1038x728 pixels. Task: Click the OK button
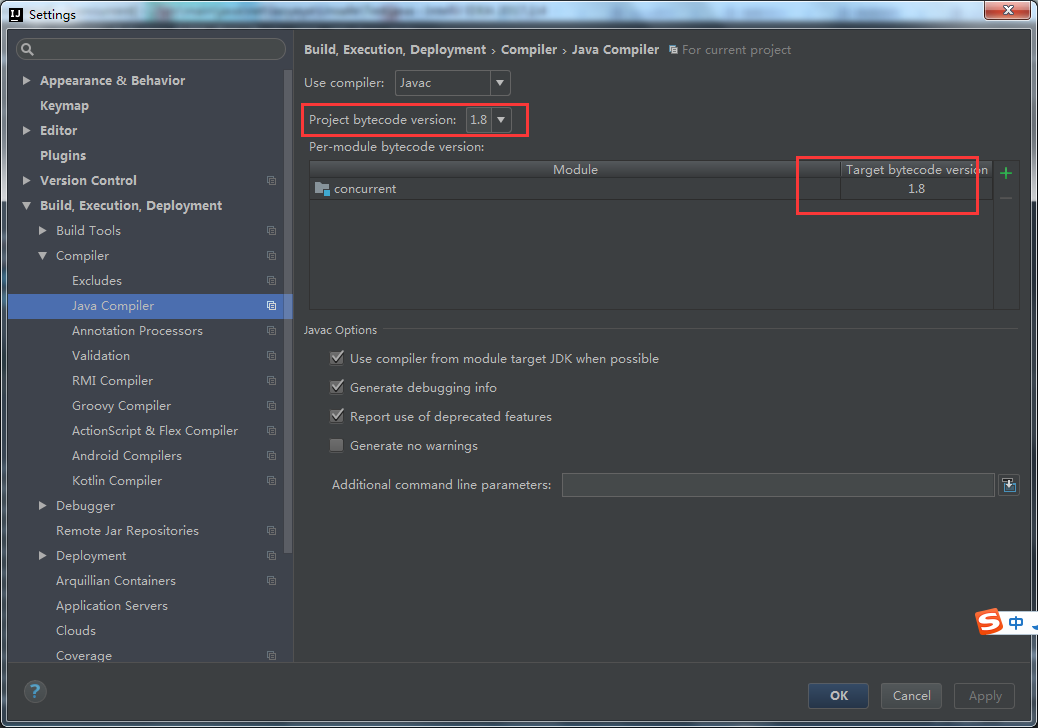coord(838,696)
